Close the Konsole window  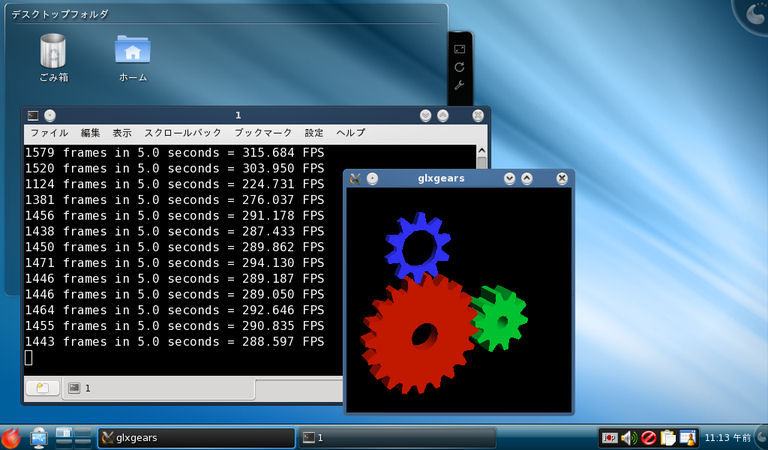tap(478, 116)
